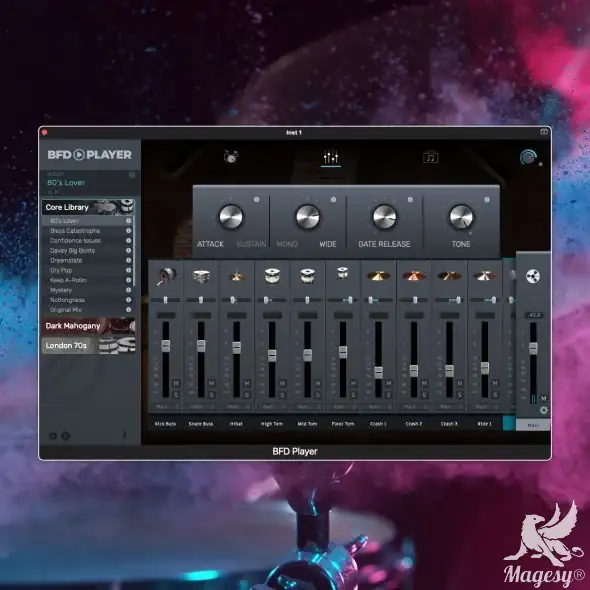Expand the London 70s library
The width and height of the screenshot is (590, 590).
[88, 345]
